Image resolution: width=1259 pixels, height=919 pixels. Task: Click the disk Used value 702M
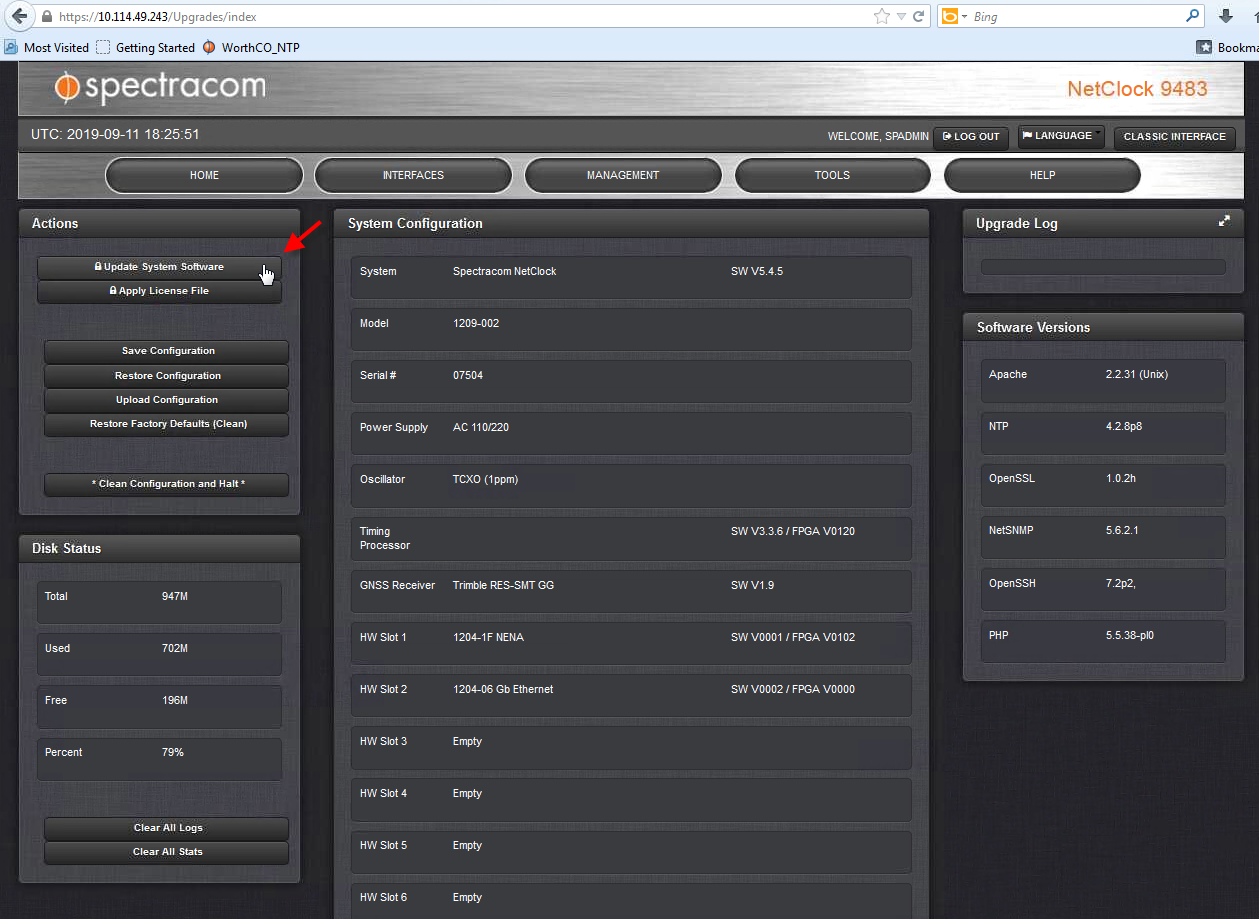[175, 648]
